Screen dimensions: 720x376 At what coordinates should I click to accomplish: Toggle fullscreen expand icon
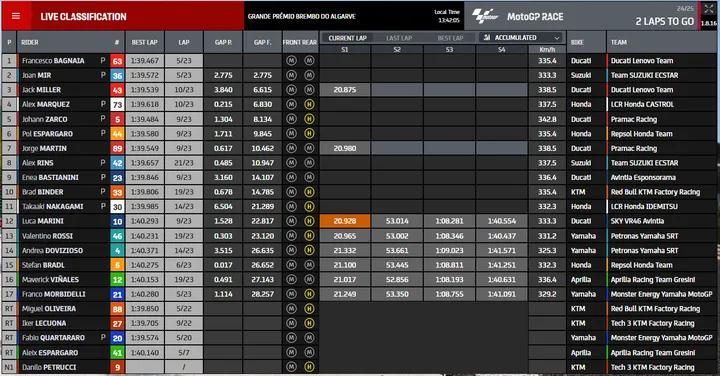click(709, 9)
